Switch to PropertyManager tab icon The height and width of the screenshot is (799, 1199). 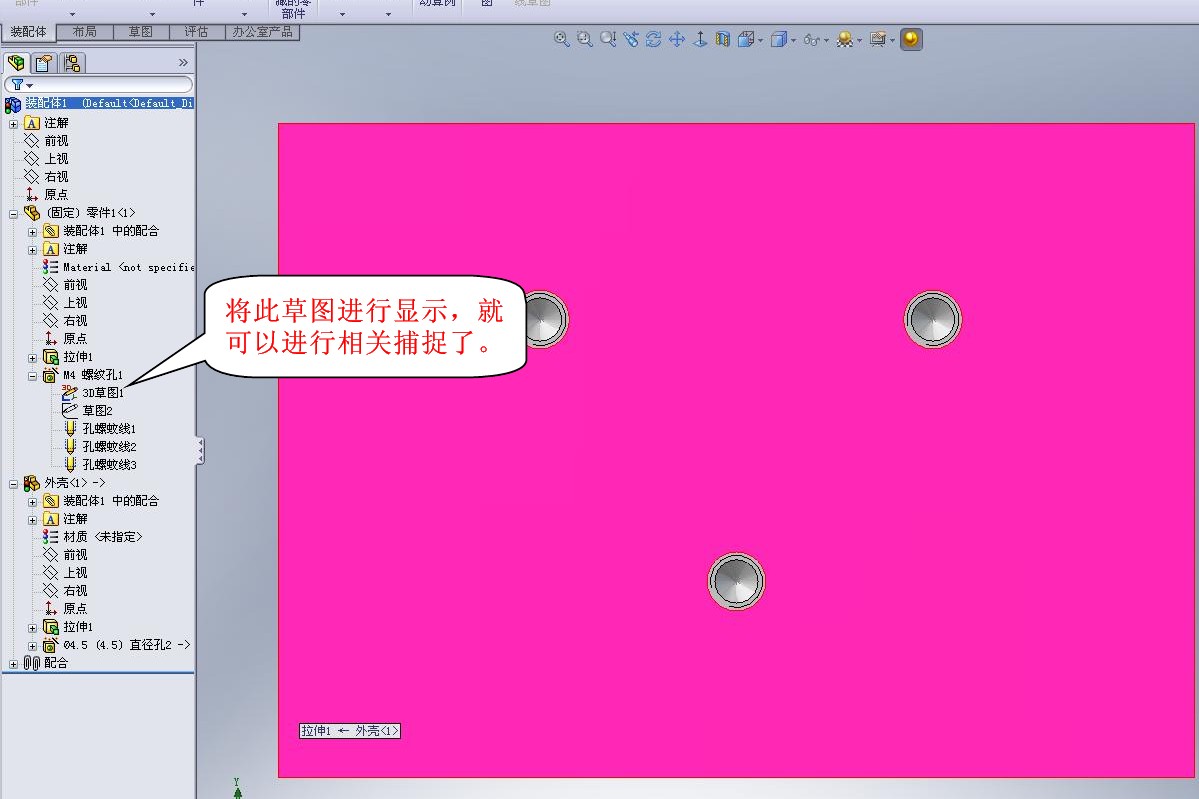point(44,63)
